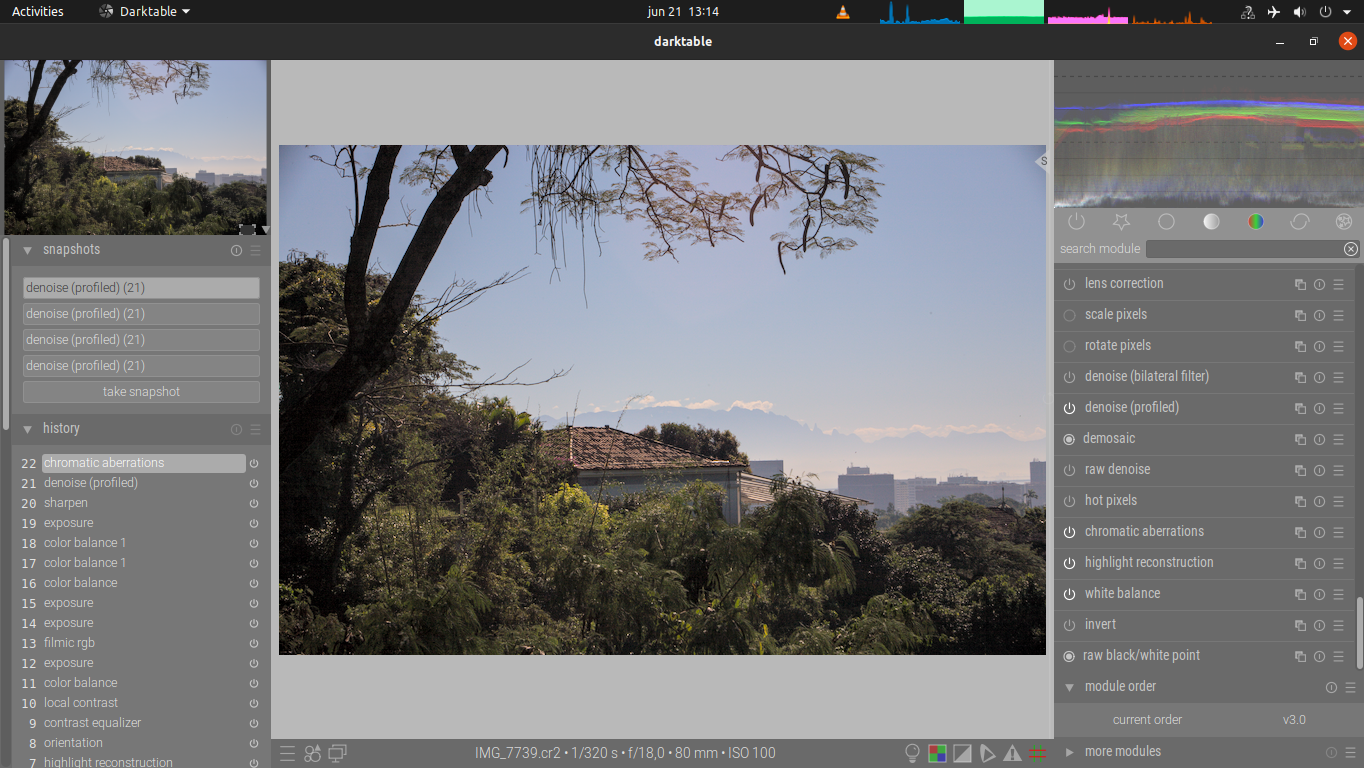1364x768 pixels.
Task: Switch to tone modules group tab
Action: point(1211,222)
